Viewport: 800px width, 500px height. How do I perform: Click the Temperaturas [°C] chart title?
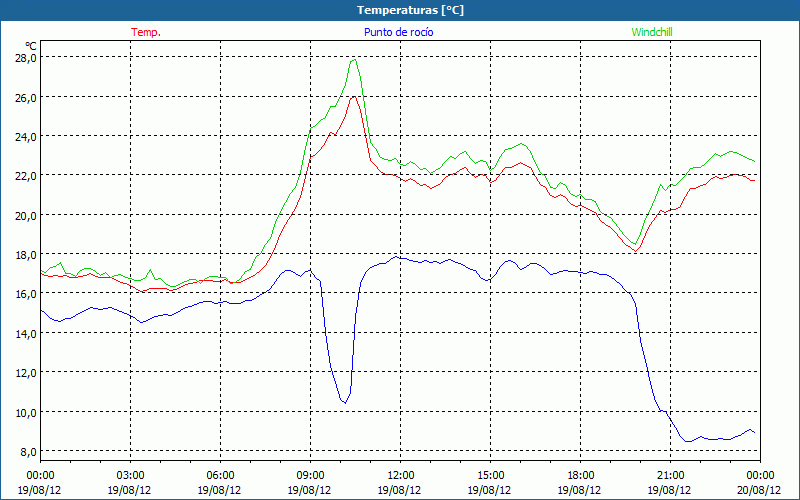coord(411,10)
